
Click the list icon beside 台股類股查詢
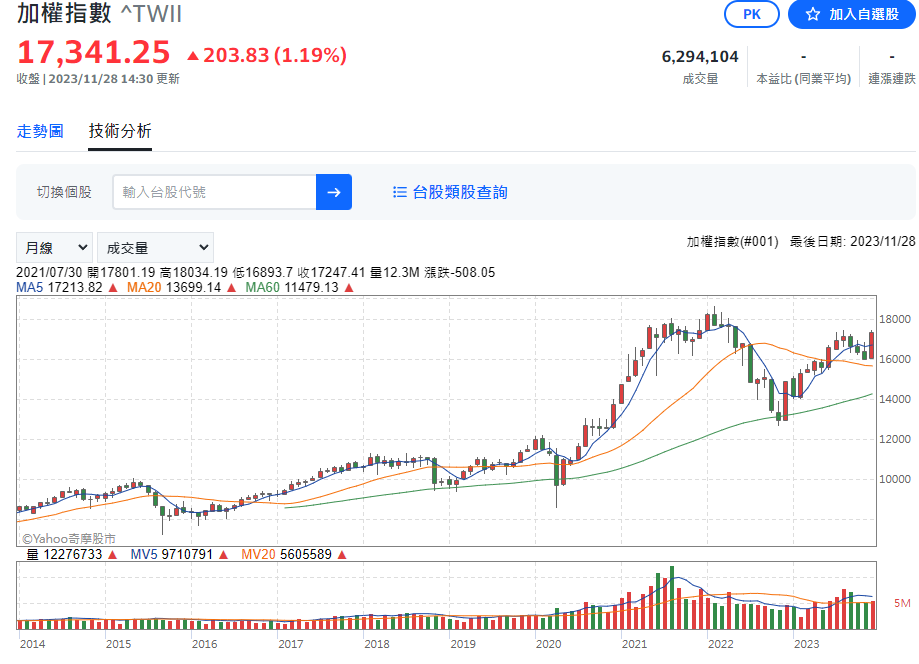(x=400, y=192)
